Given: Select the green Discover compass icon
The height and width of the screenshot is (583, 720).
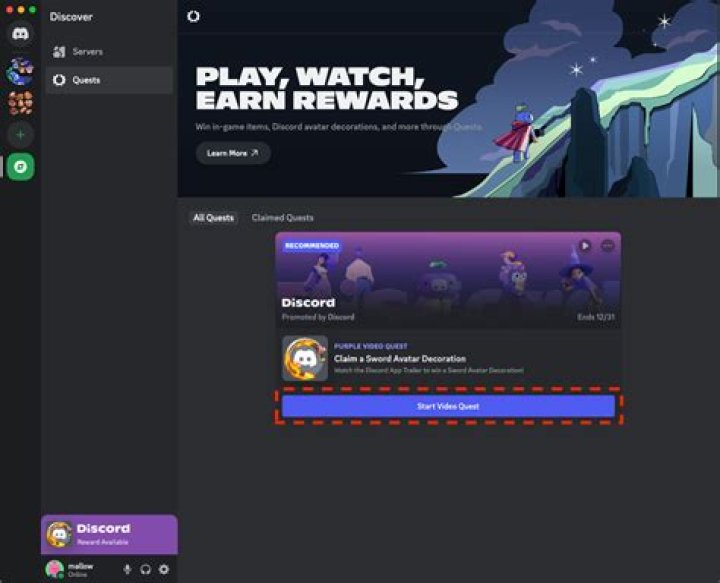Looking at the screenshot, I should [20, 167].
